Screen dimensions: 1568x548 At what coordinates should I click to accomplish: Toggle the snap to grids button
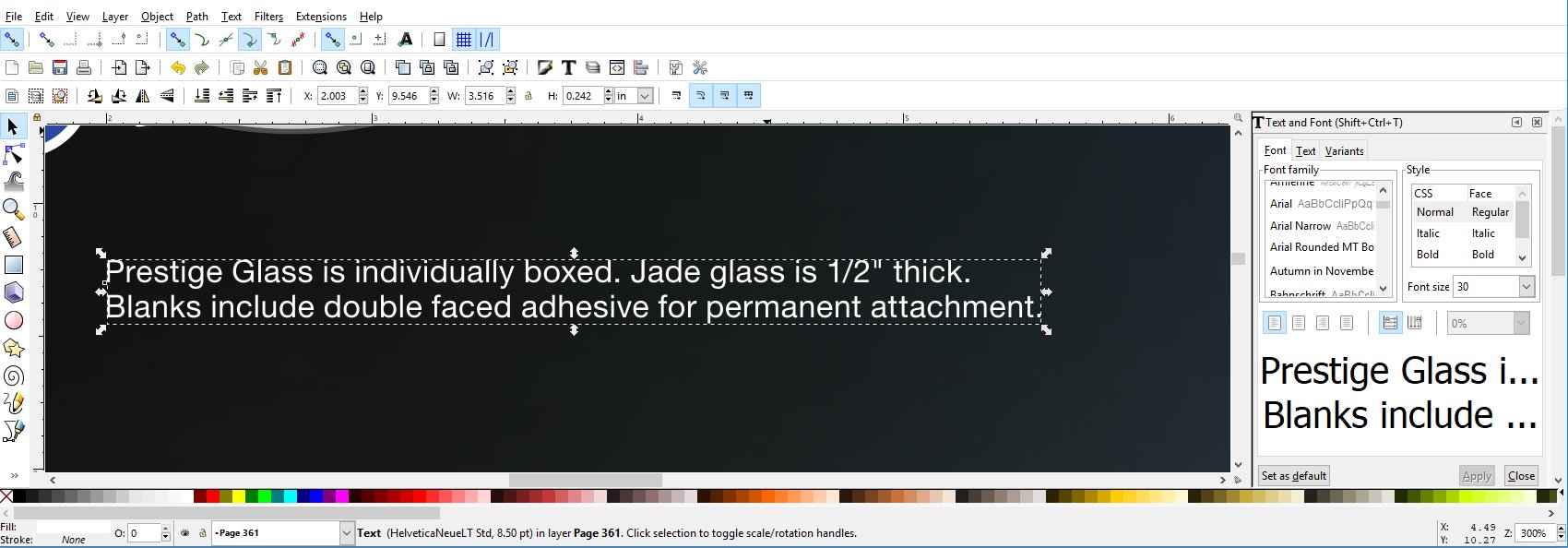(x=464, y=40)
